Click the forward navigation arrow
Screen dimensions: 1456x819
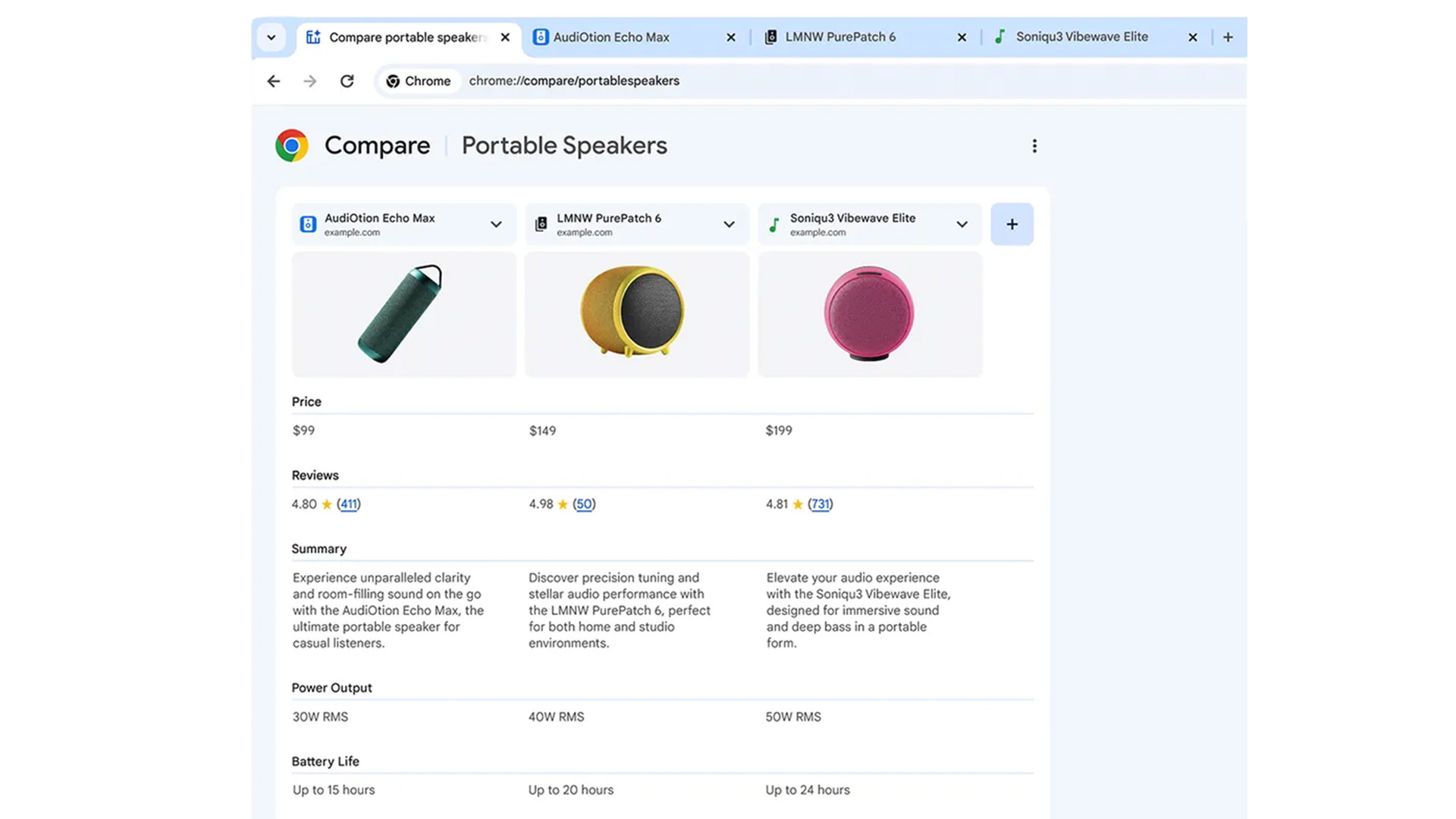click(x=309, y=80)
